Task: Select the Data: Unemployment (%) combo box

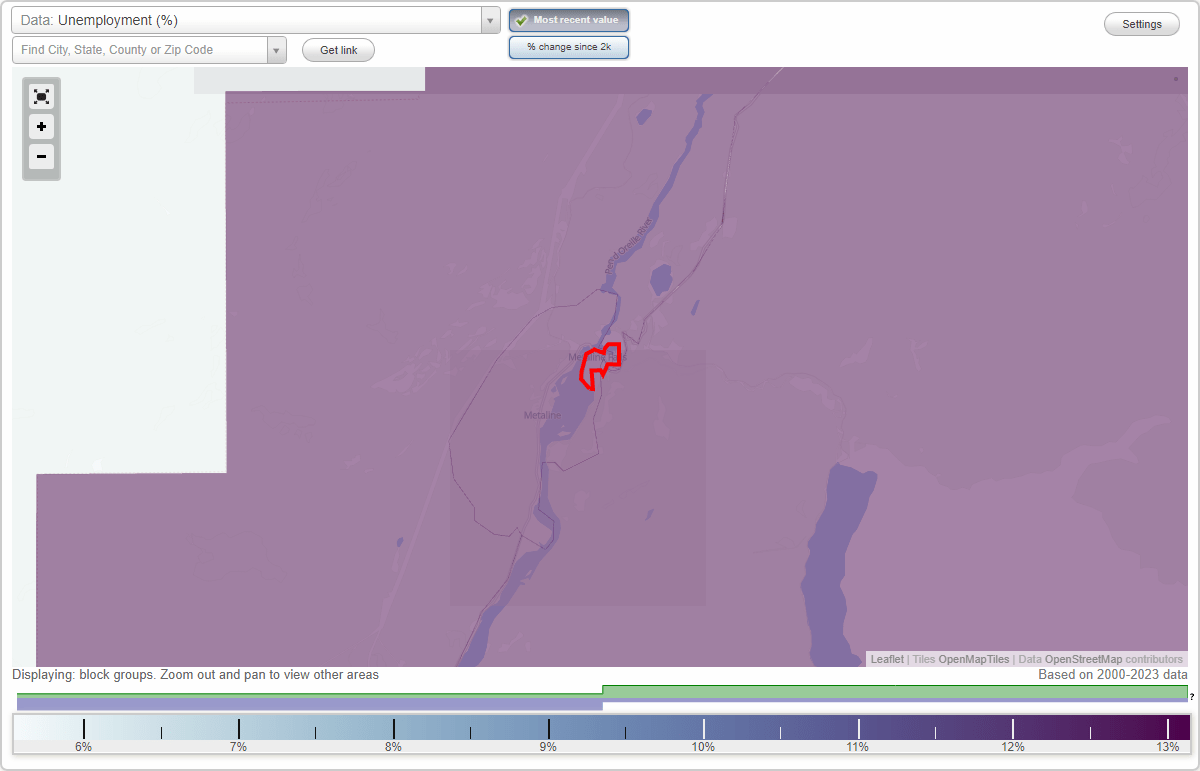Action: point(255,20)
